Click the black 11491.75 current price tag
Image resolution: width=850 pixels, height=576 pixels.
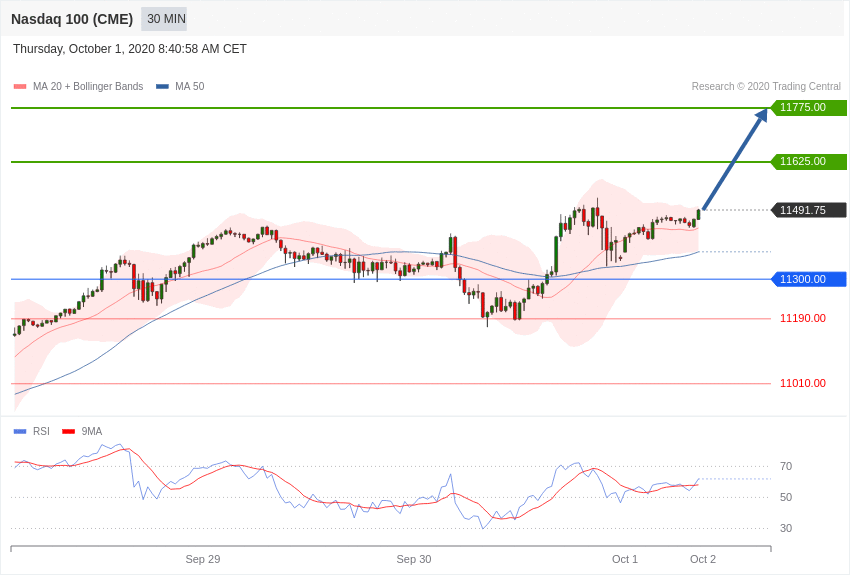click(x=809, y=210)
